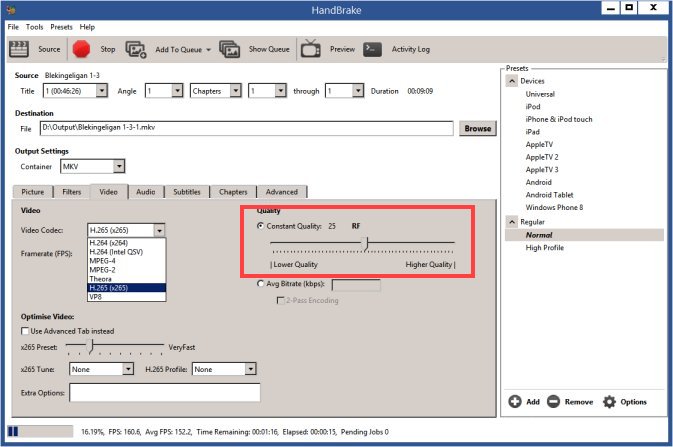This screenshot has width=673, height=447.
Task: Select the High Profile preset
Action: tap(545, 247)
